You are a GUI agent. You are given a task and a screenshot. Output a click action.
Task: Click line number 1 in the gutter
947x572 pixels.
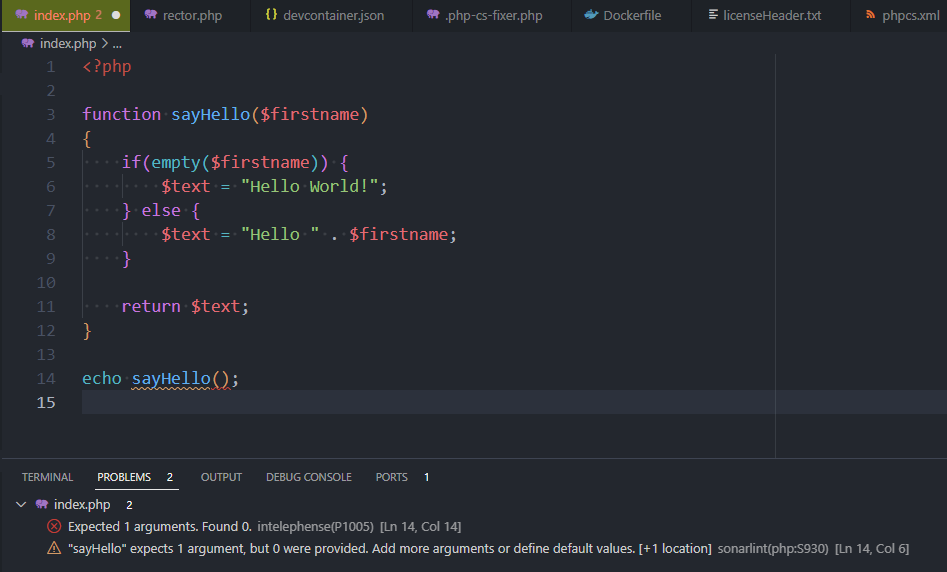(51, 67)
